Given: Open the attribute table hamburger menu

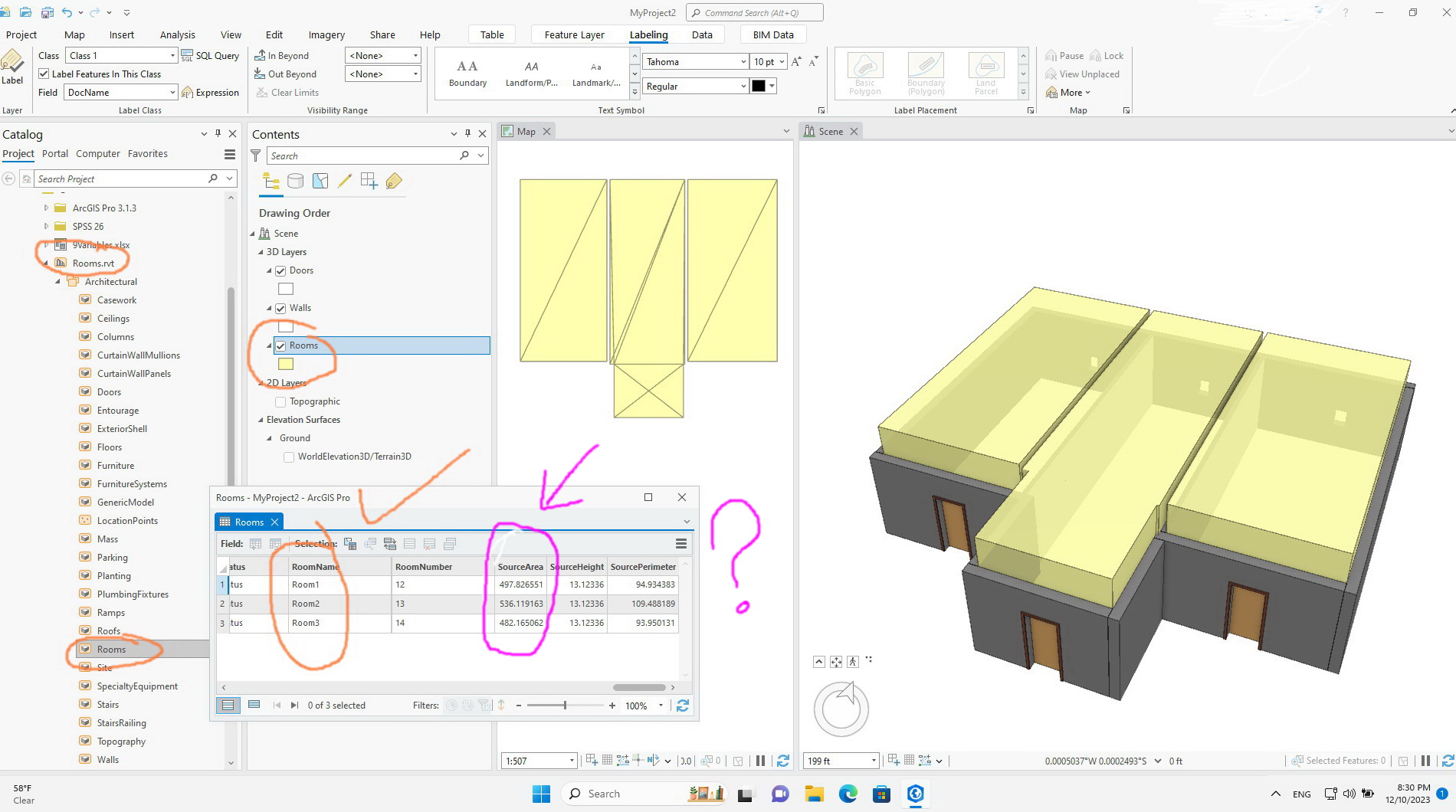Looking at the screenshot, I should tap(680, 544).
